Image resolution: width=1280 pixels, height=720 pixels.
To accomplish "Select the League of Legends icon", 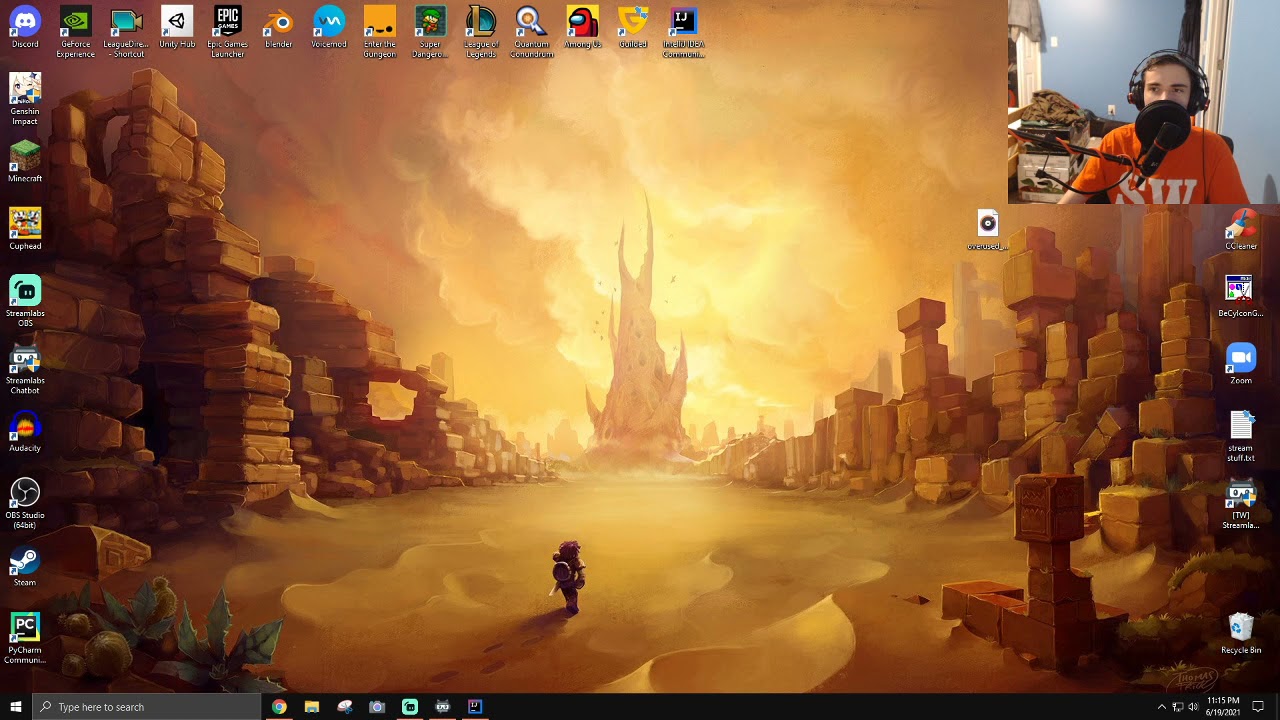I will [x=481, y=32].
